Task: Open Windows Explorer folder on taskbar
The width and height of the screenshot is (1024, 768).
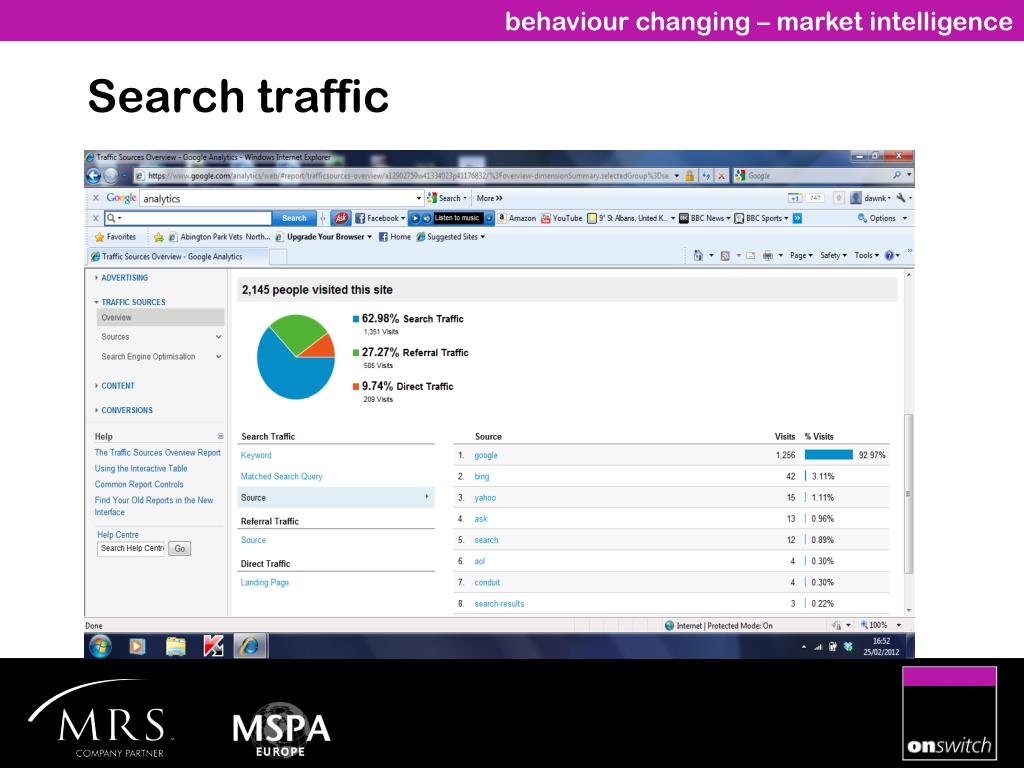Action: click(175, 647)
